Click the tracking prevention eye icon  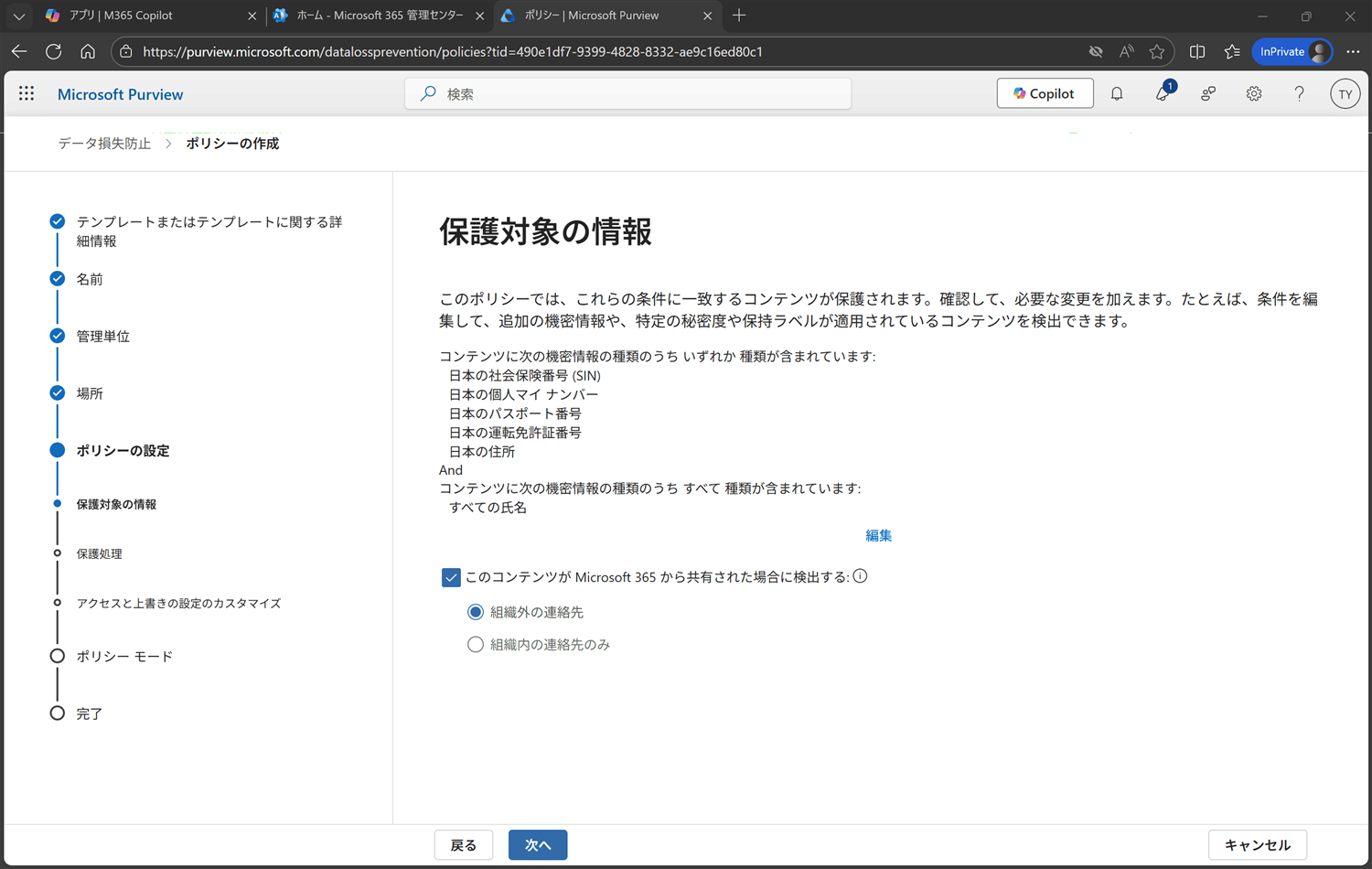1095,51
